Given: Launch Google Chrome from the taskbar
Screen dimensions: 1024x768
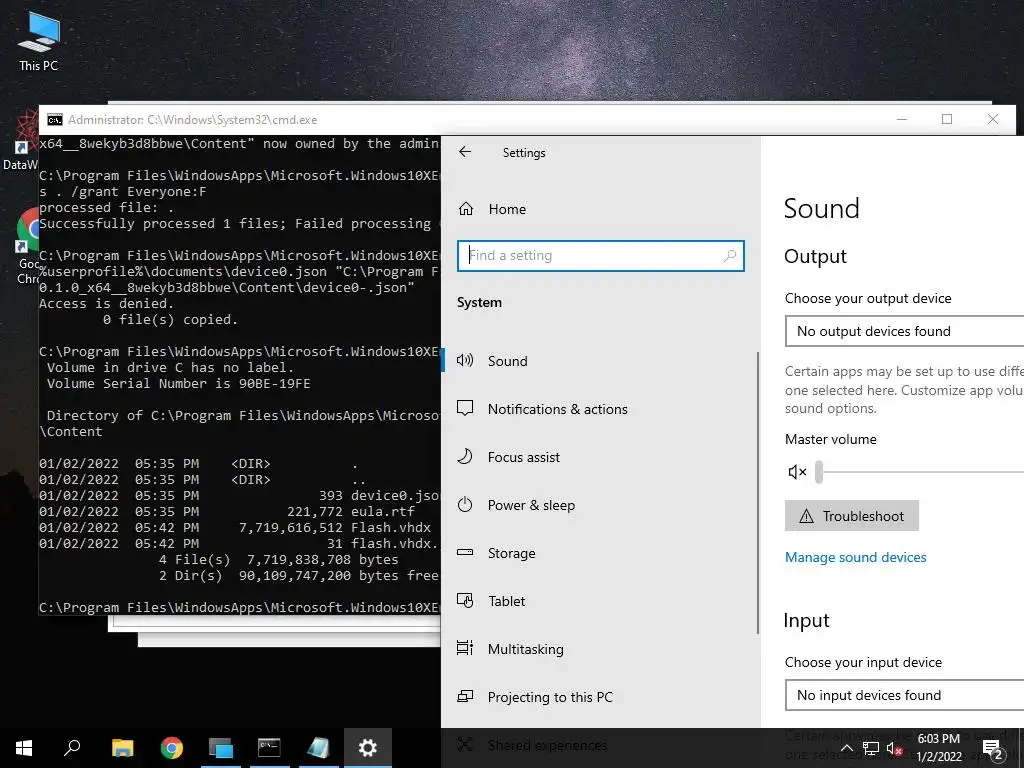Looking at the screenshot, I should click(172, 748).
